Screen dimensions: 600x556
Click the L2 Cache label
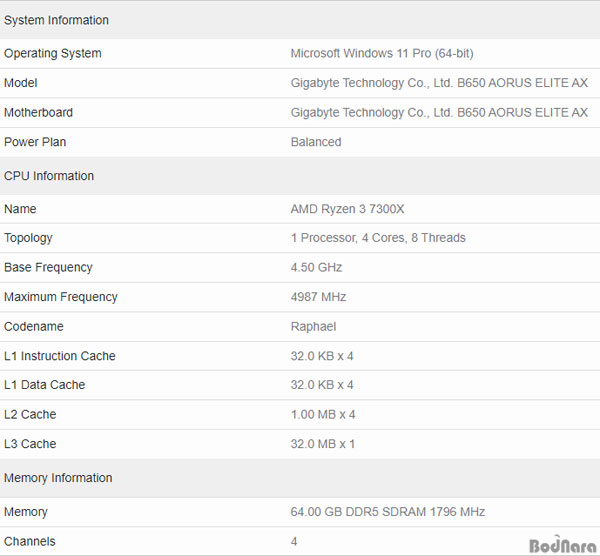[30, 414]
